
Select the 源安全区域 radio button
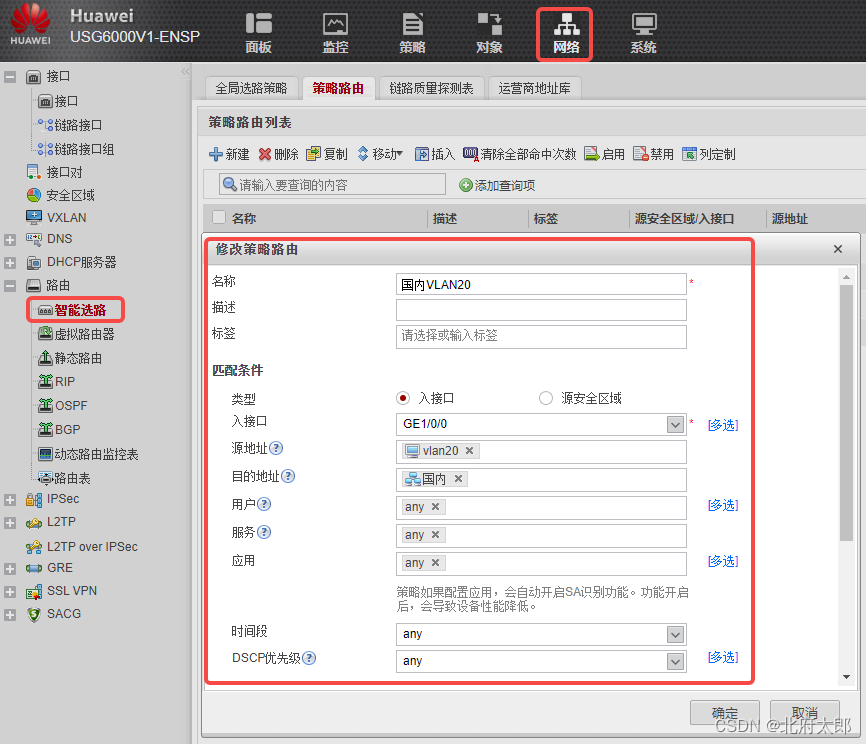[546, 398]
